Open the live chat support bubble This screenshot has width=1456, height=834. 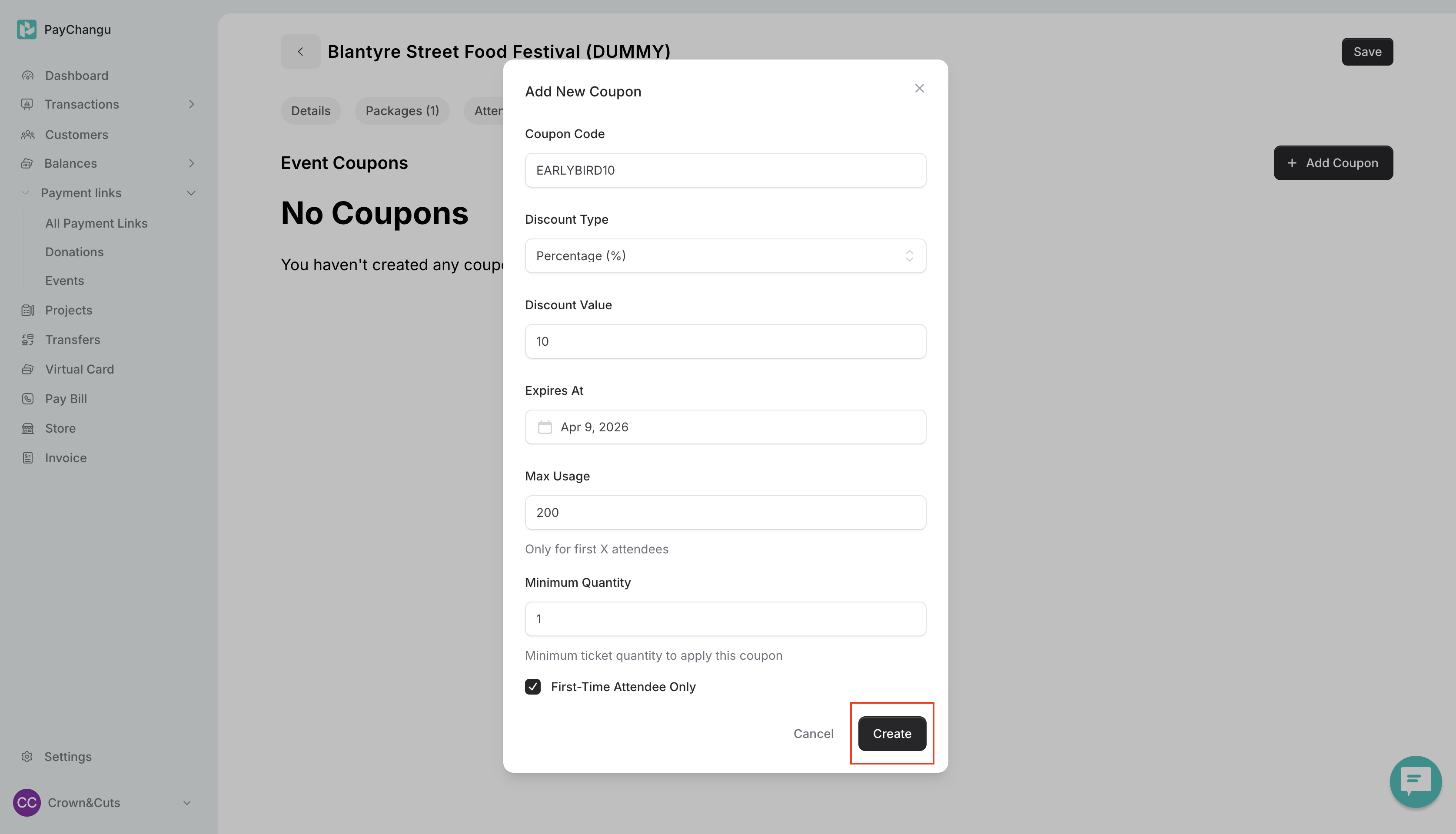point(1415,781)
